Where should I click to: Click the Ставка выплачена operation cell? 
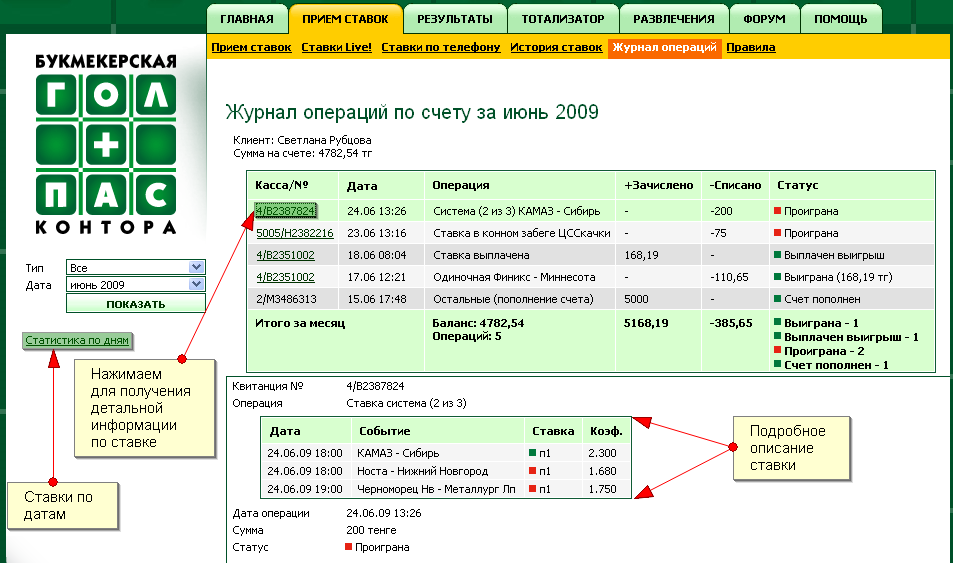[x=481, y=255]
